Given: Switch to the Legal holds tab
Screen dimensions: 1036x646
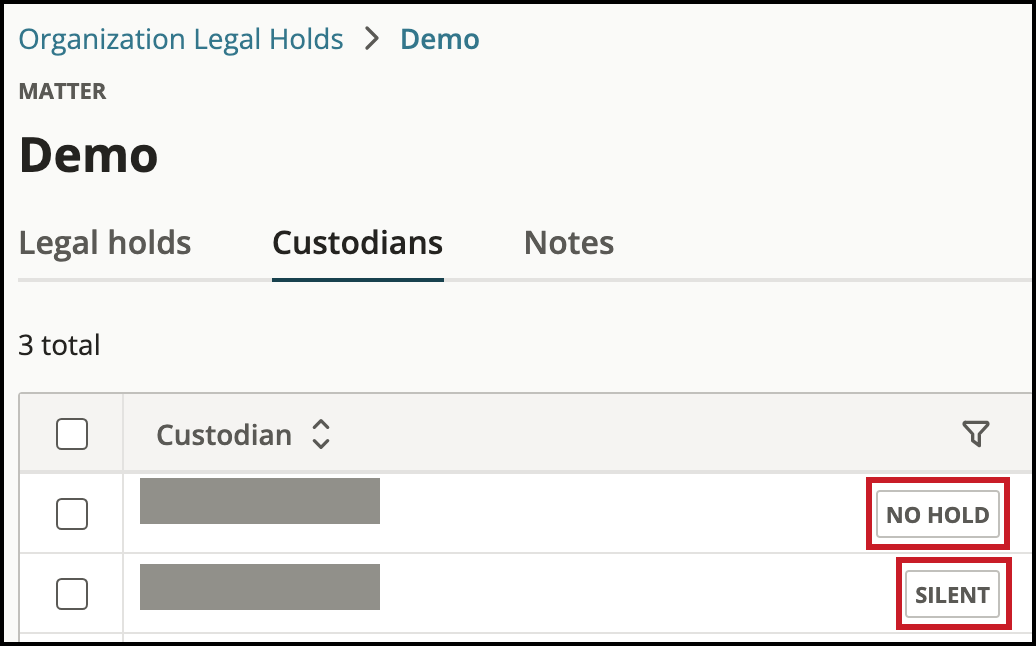Looking at the screenshot, I should [105, 242].
